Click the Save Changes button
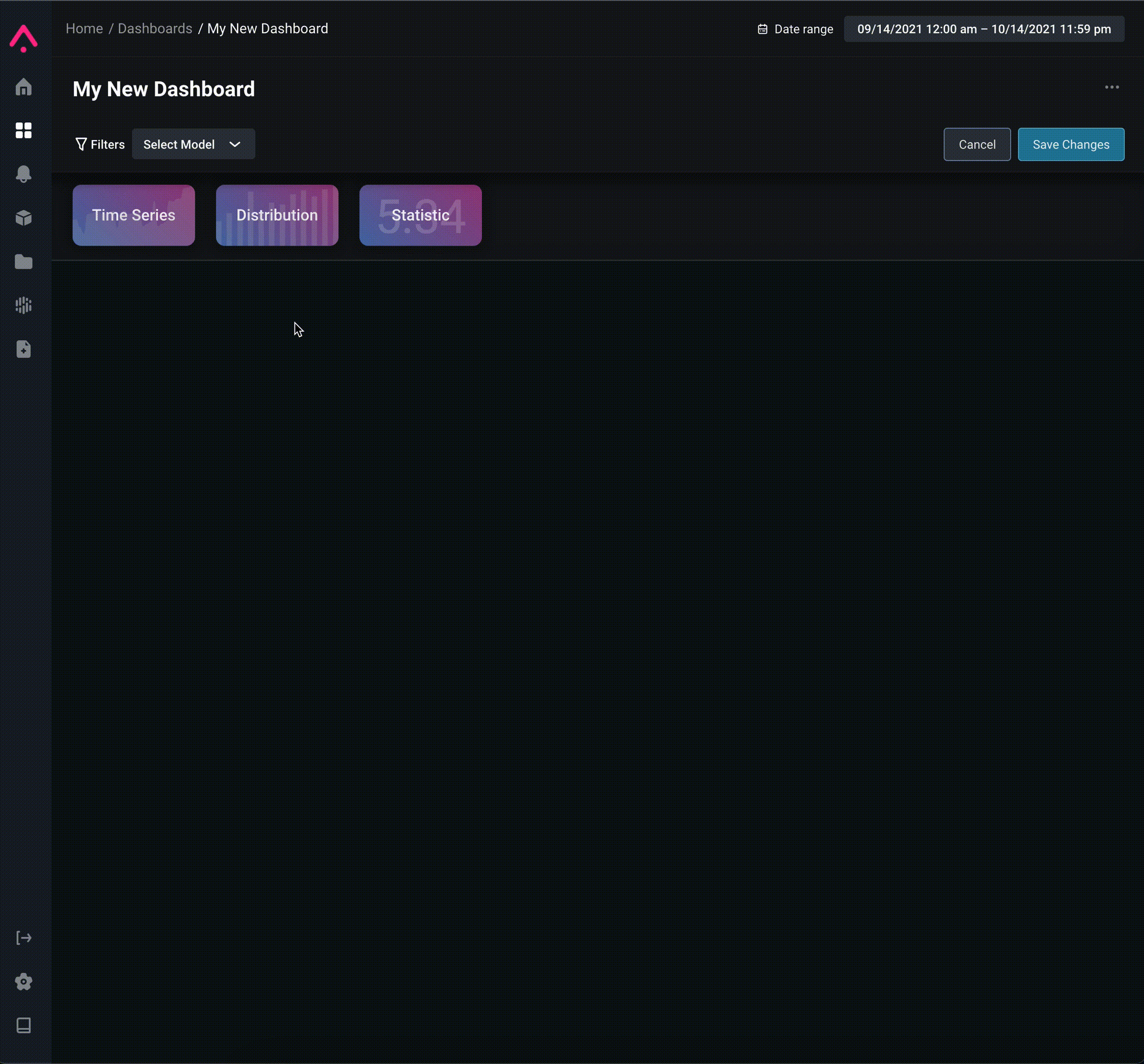 point(1070,145)
